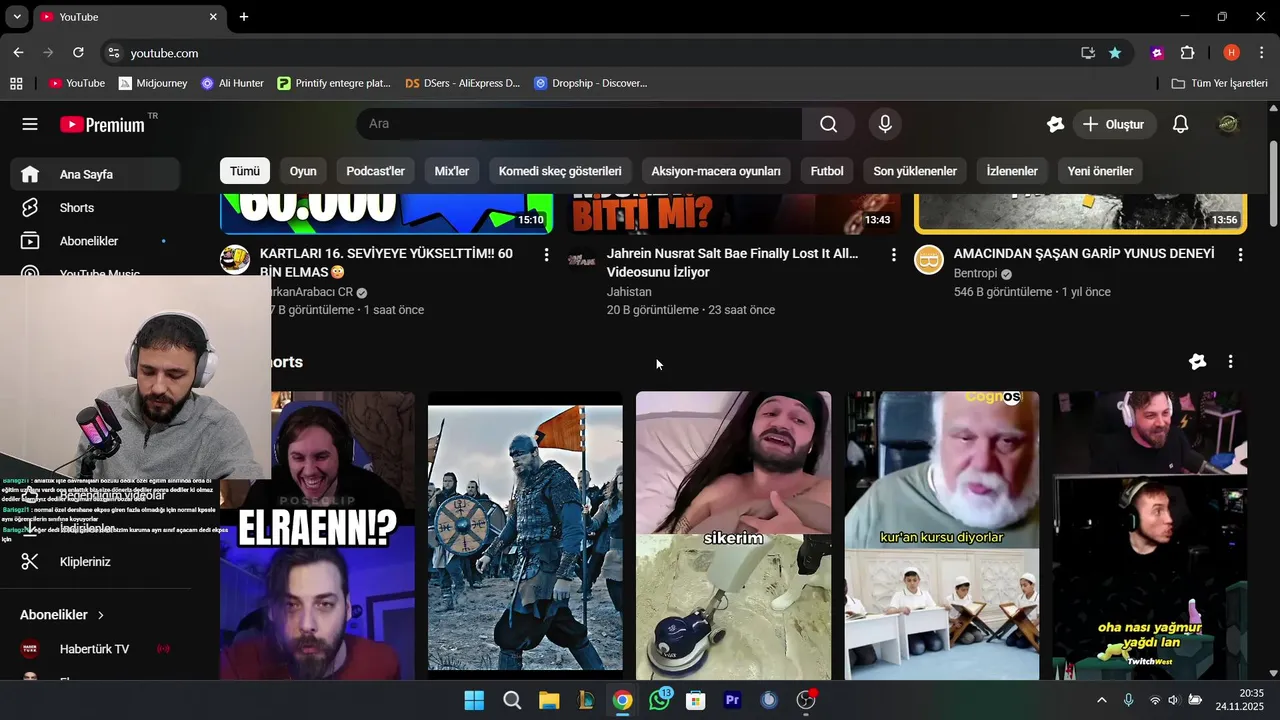Open the YouTube guide hamburger menu
The width and height of the screenshot is (1280, 720).
[x=30, y=124]
